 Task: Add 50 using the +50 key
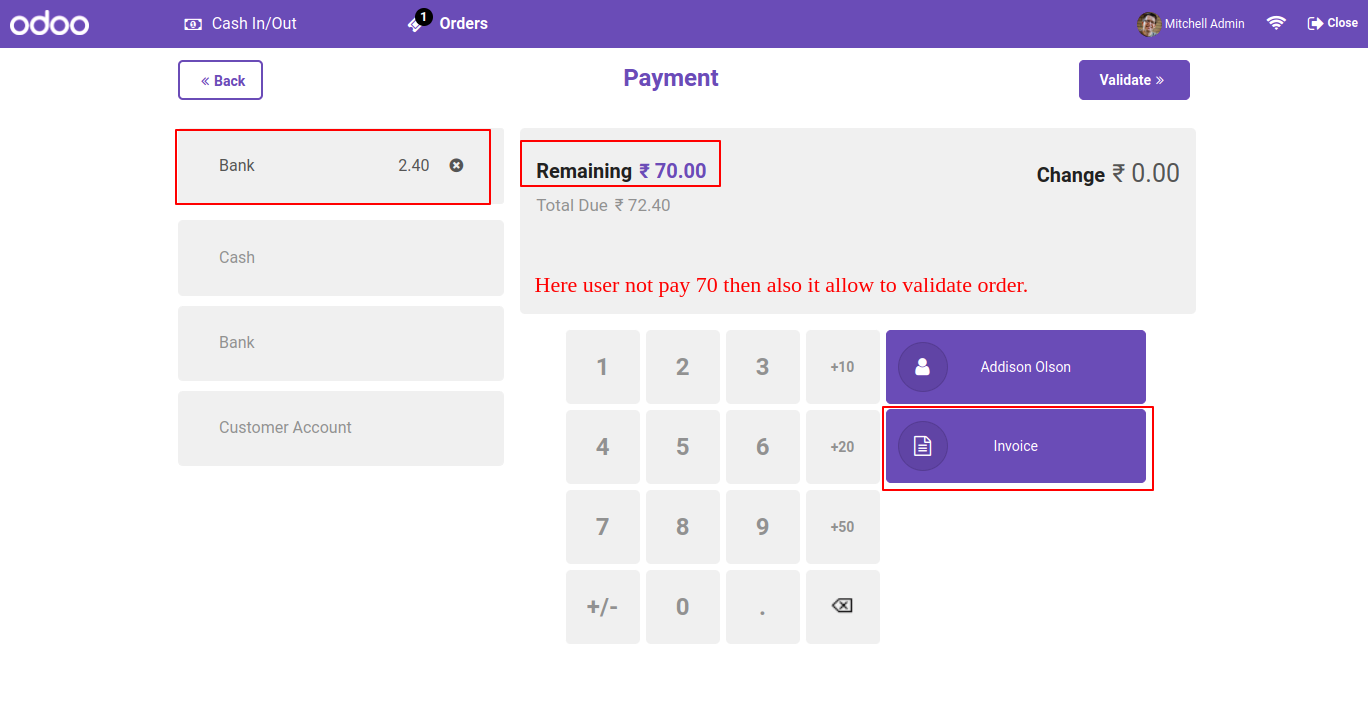[842, 527]
